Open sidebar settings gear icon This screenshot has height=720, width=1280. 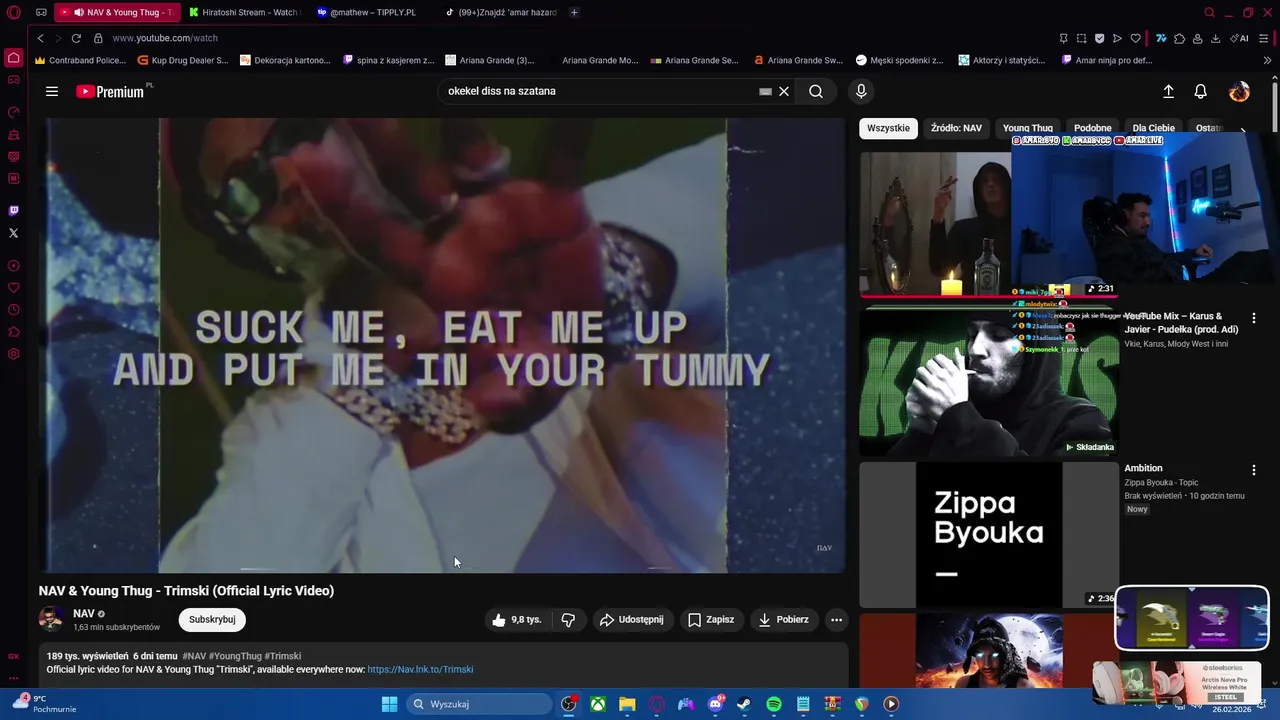pos(13,354)
